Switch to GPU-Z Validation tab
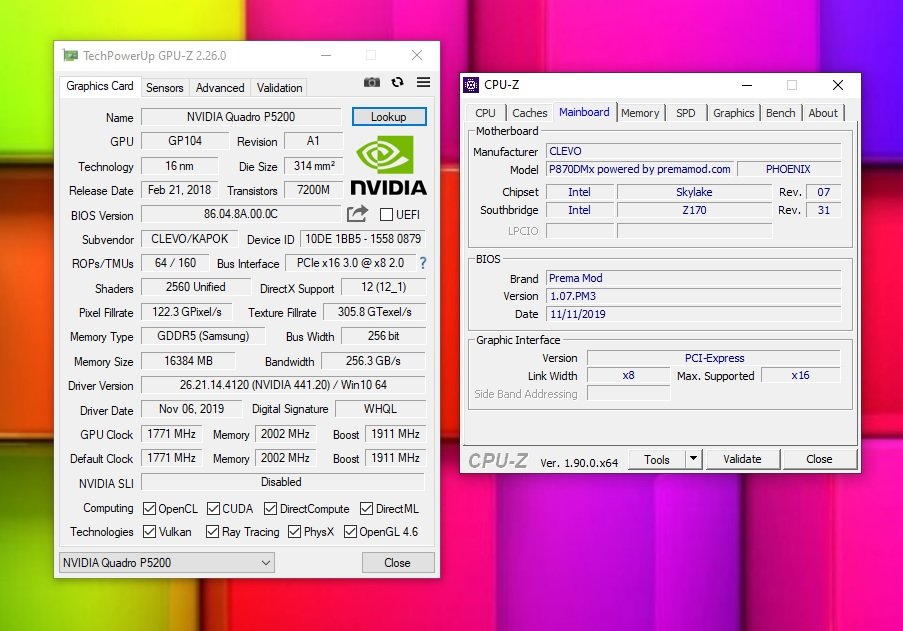This screenshot has height=631, width=903. click(x=279, y=88)
